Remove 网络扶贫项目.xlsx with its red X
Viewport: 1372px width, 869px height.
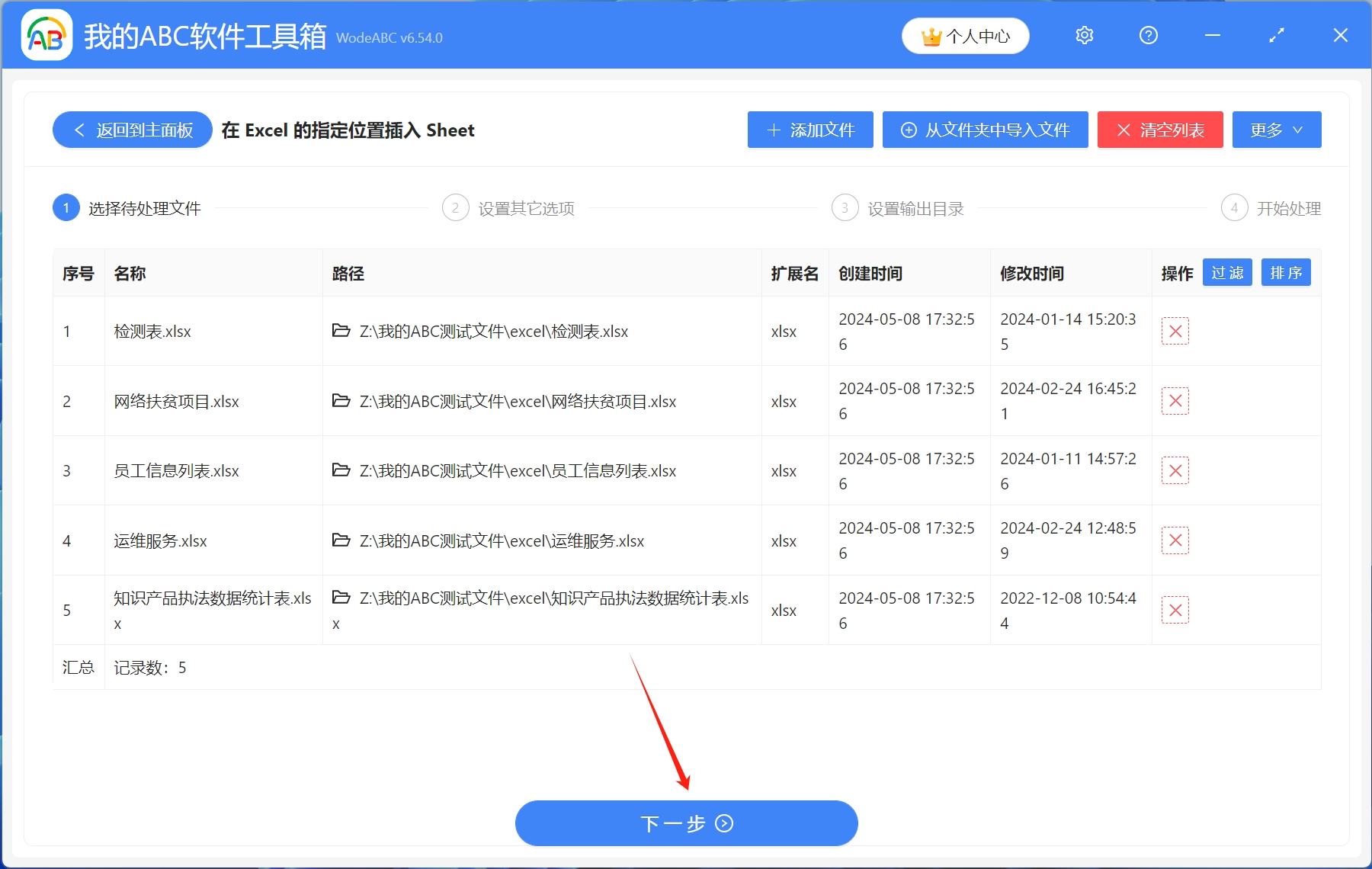click(1175, 401)
